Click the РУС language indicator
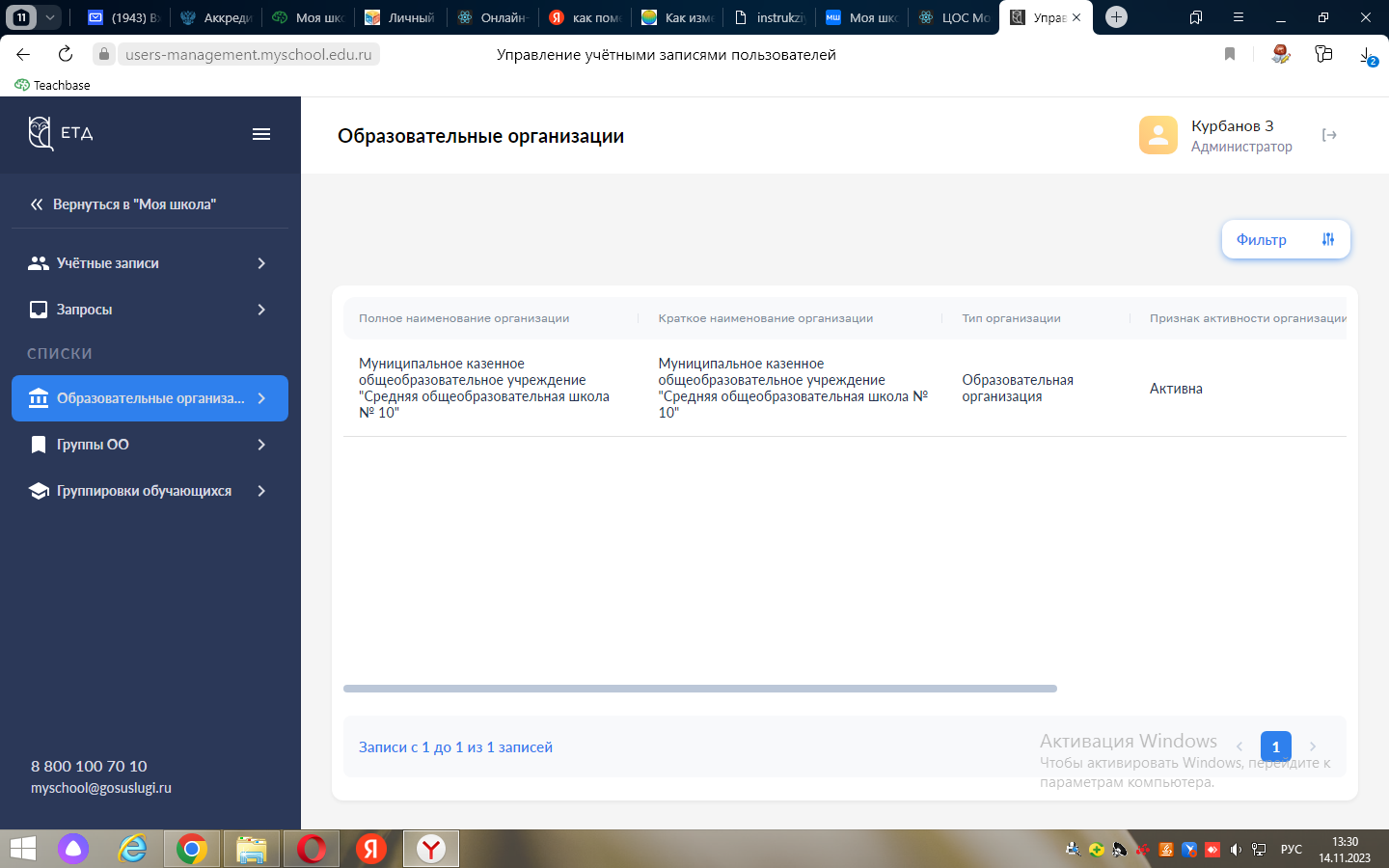This screenshot has width=1389, height=868. [1292, 850]
